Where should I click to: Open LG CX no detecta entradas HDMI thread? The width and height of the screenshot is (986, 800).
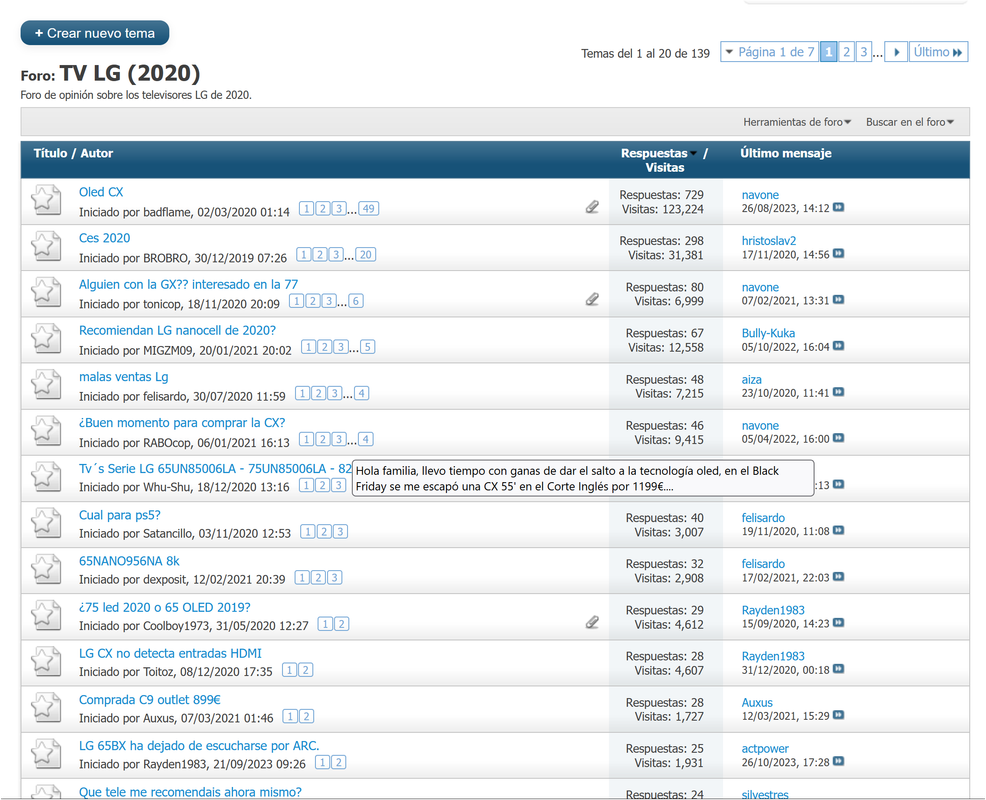[x=170, y=653]
